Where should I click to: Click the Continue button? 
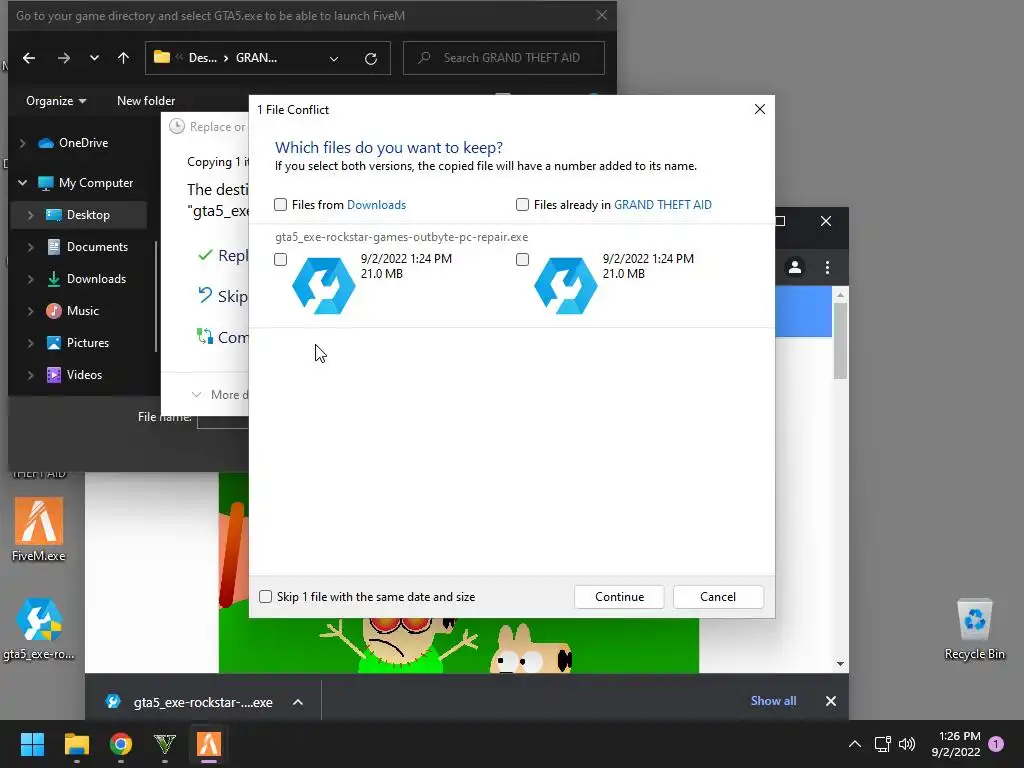619,597
